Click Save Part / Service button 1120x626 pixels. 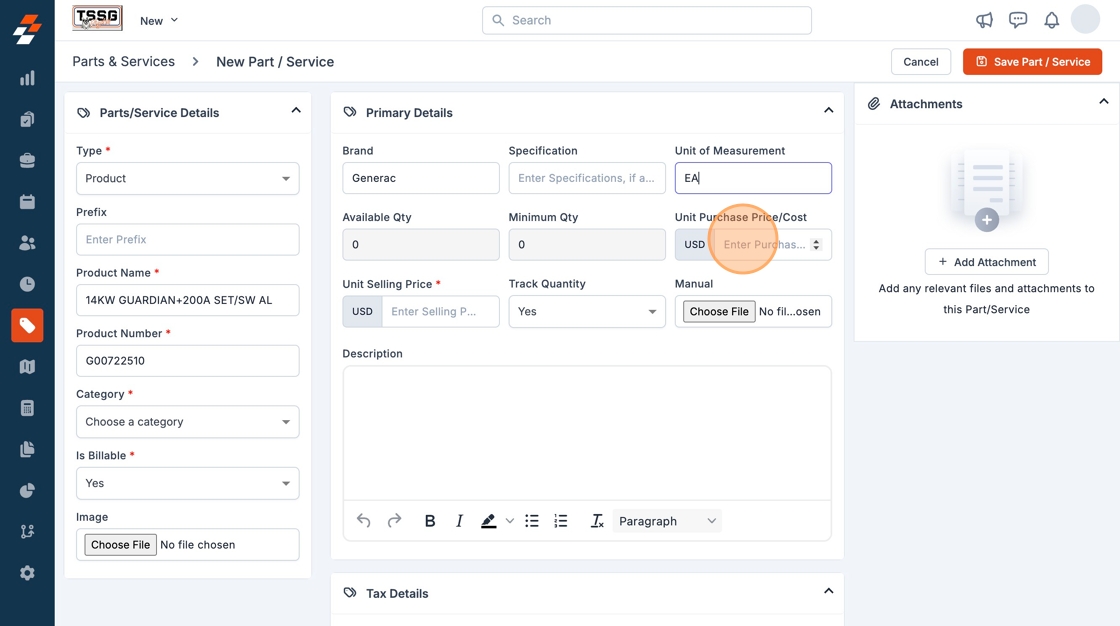1032,62
